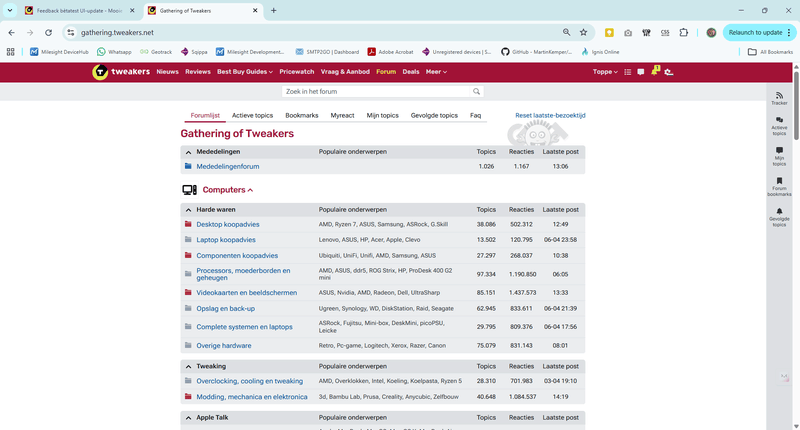
Task: Open Overige hardware forum
Action: coord(224,345)
